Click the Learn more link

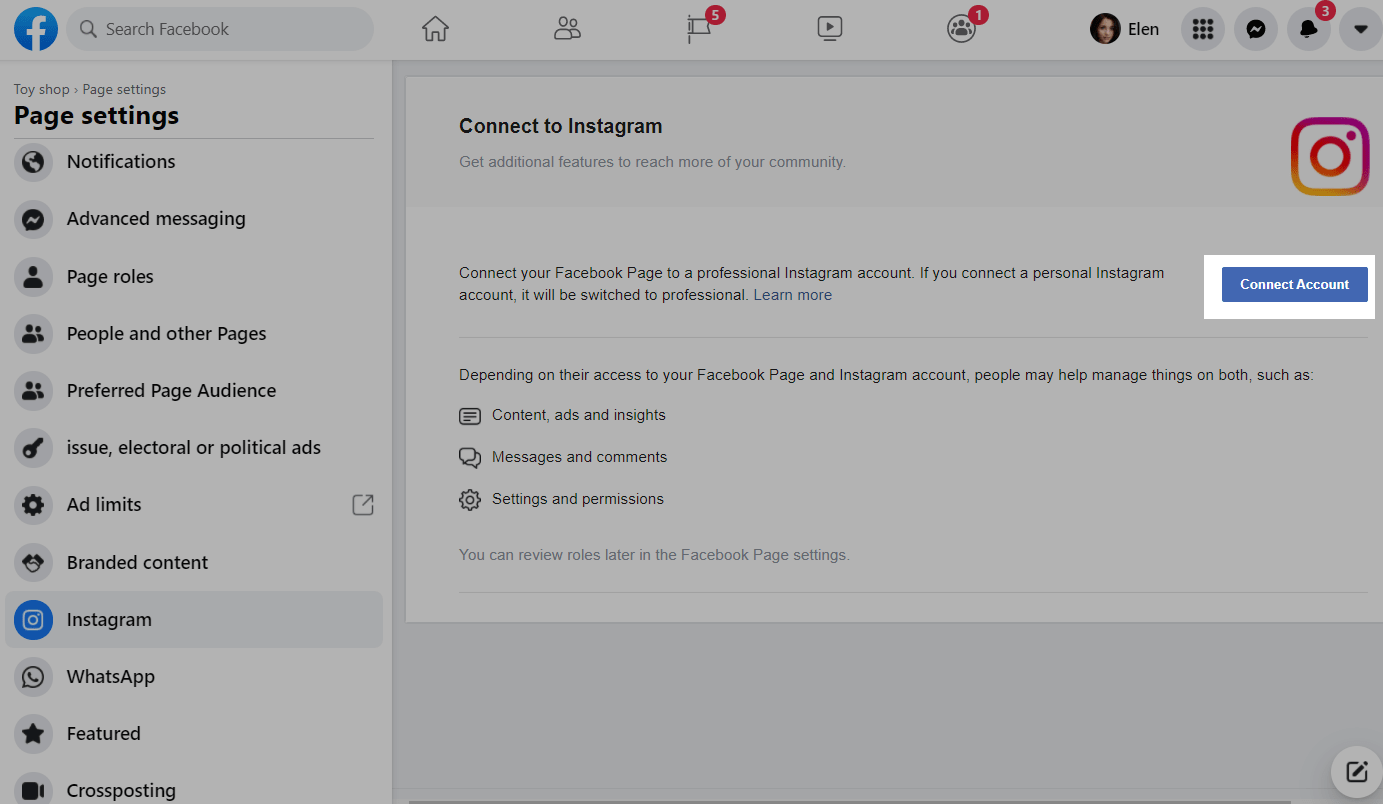pyautogui.click(x=793, y=295)
